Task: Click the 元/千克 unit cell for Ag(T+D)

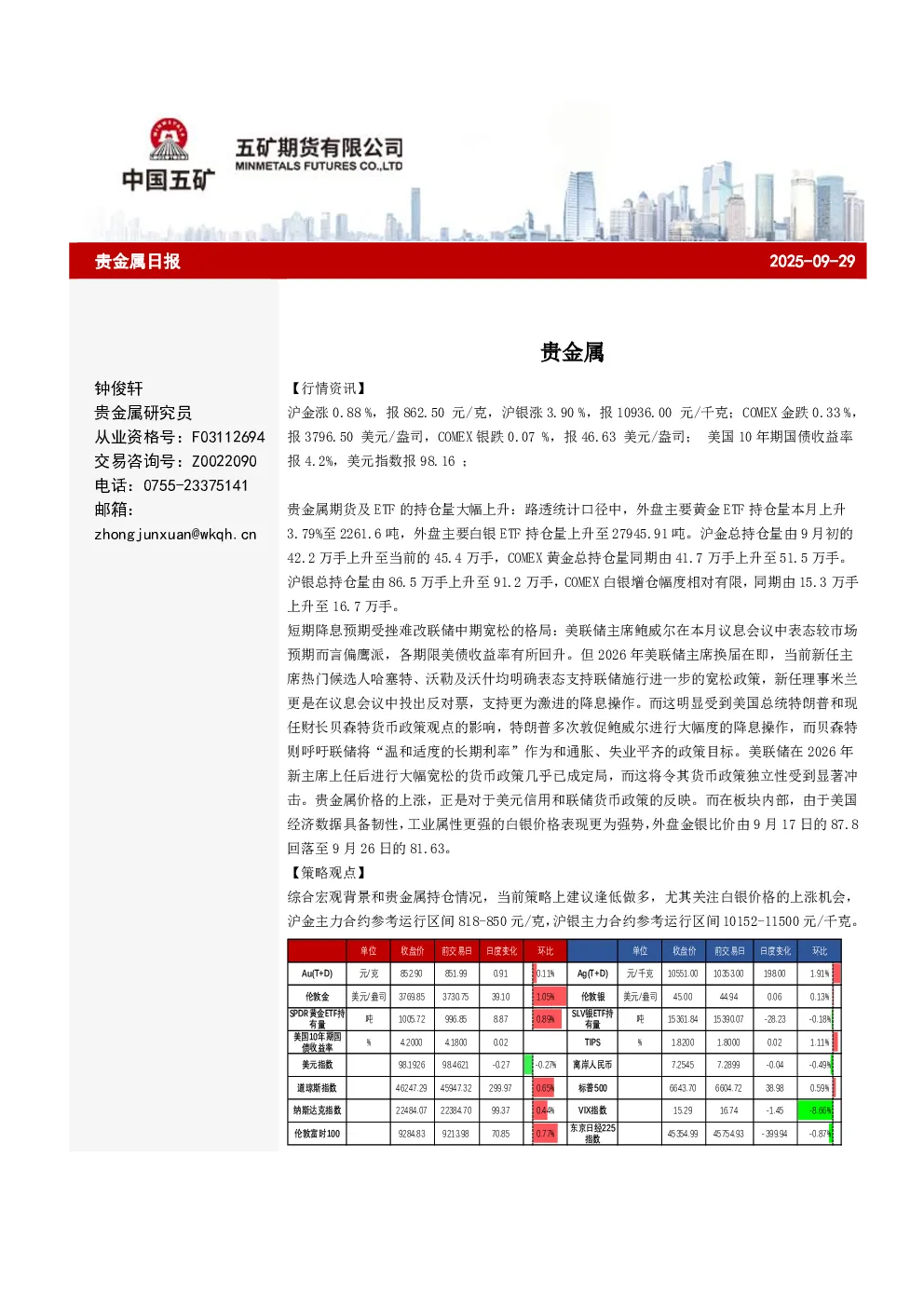Action: point(640,973)
